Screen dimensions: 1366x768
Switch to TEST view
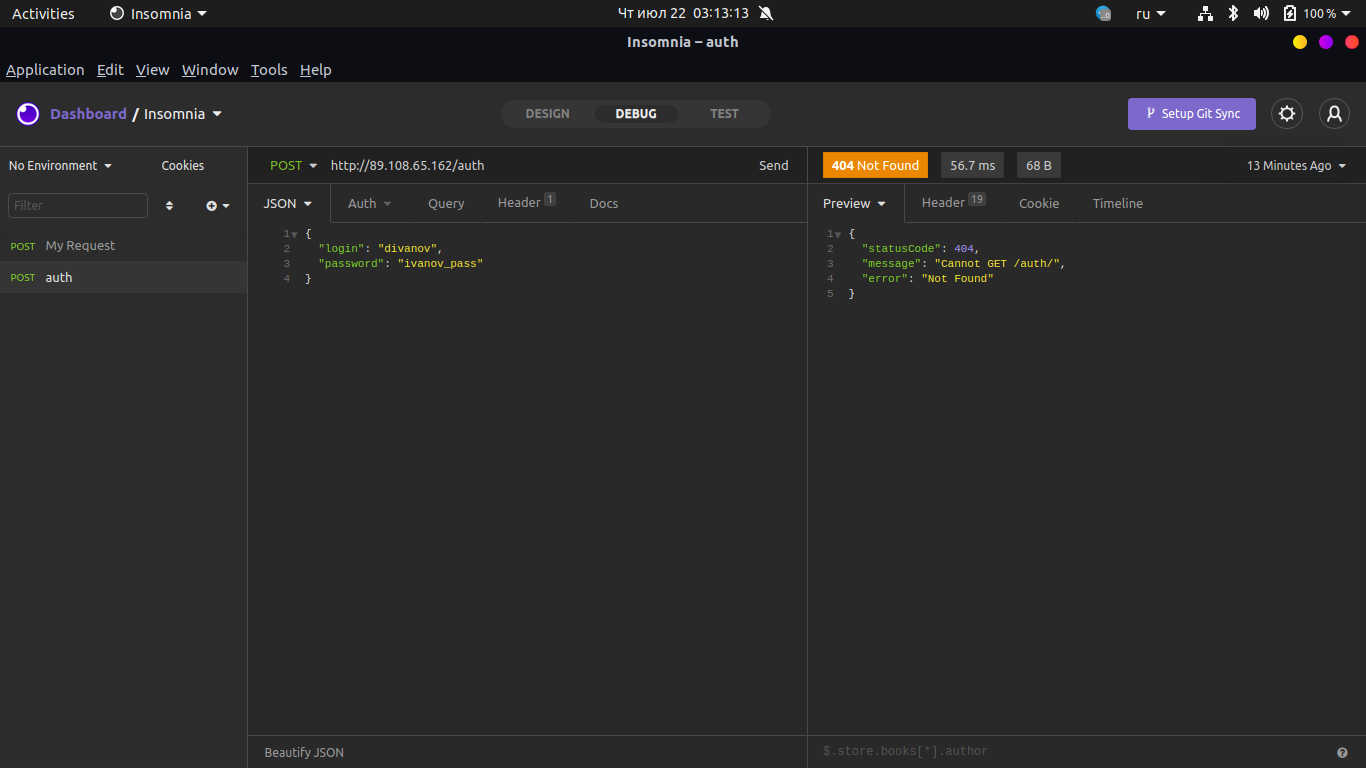point(725,114)
